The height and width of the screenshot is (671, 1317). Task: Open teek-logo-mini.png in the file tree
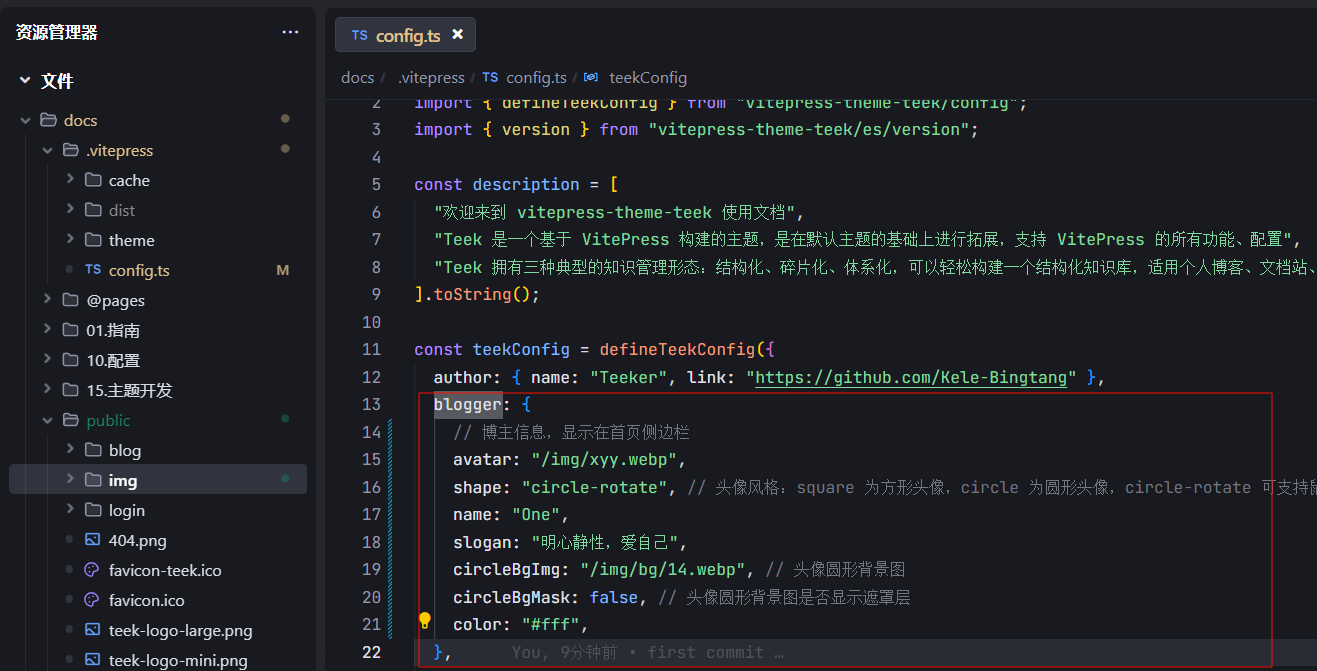tap(178, 660)
